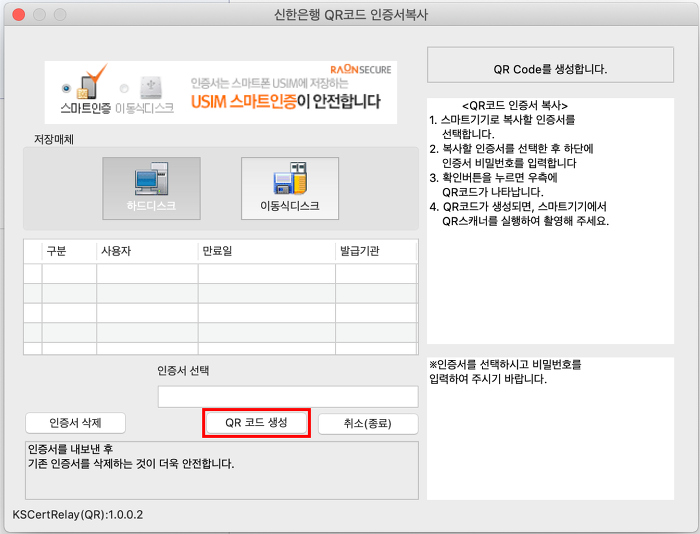Image resolution: width=700 pixels, height=534 pixels.
Task: Choose 이동식디스크 storage media button
Action: coord(290,188)
